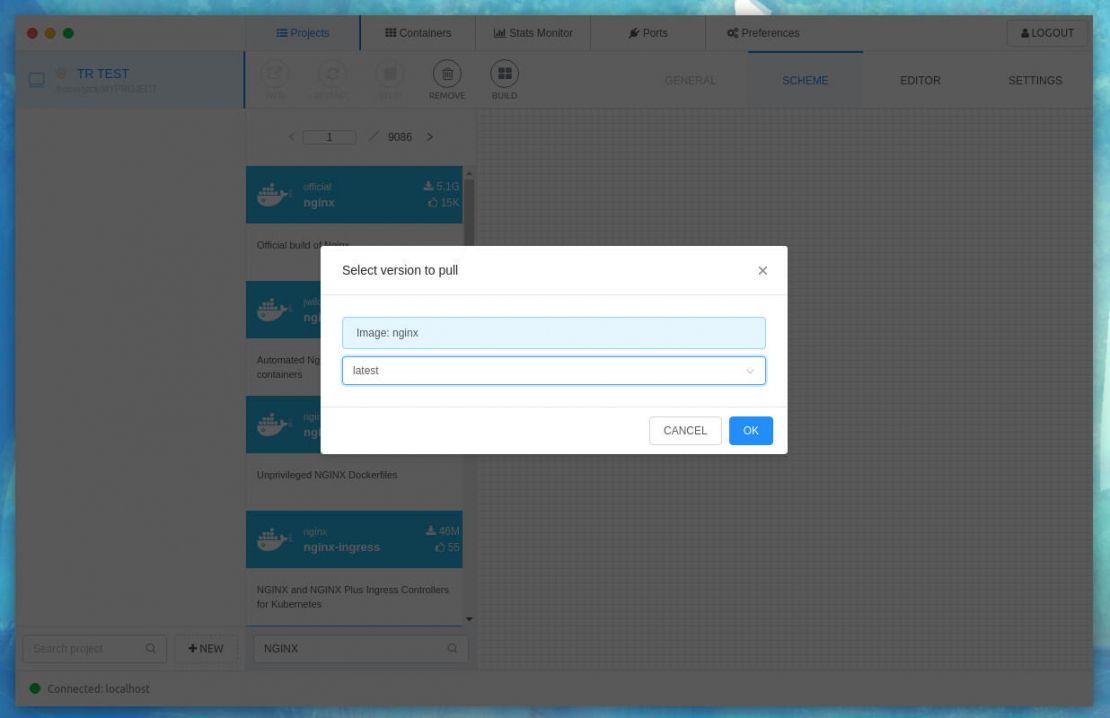Click the magnifier icon in the NGINX search box

450,648
